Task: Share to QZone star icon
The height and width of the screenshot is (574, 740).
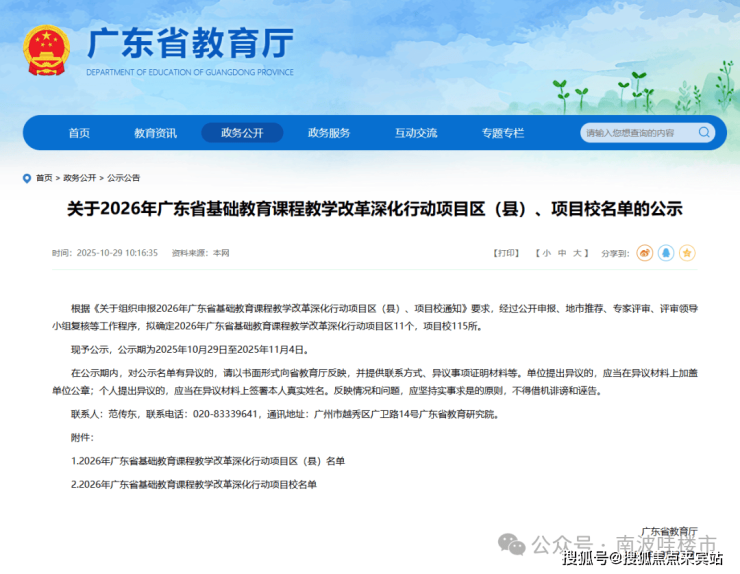Action: tap(687, 253)
